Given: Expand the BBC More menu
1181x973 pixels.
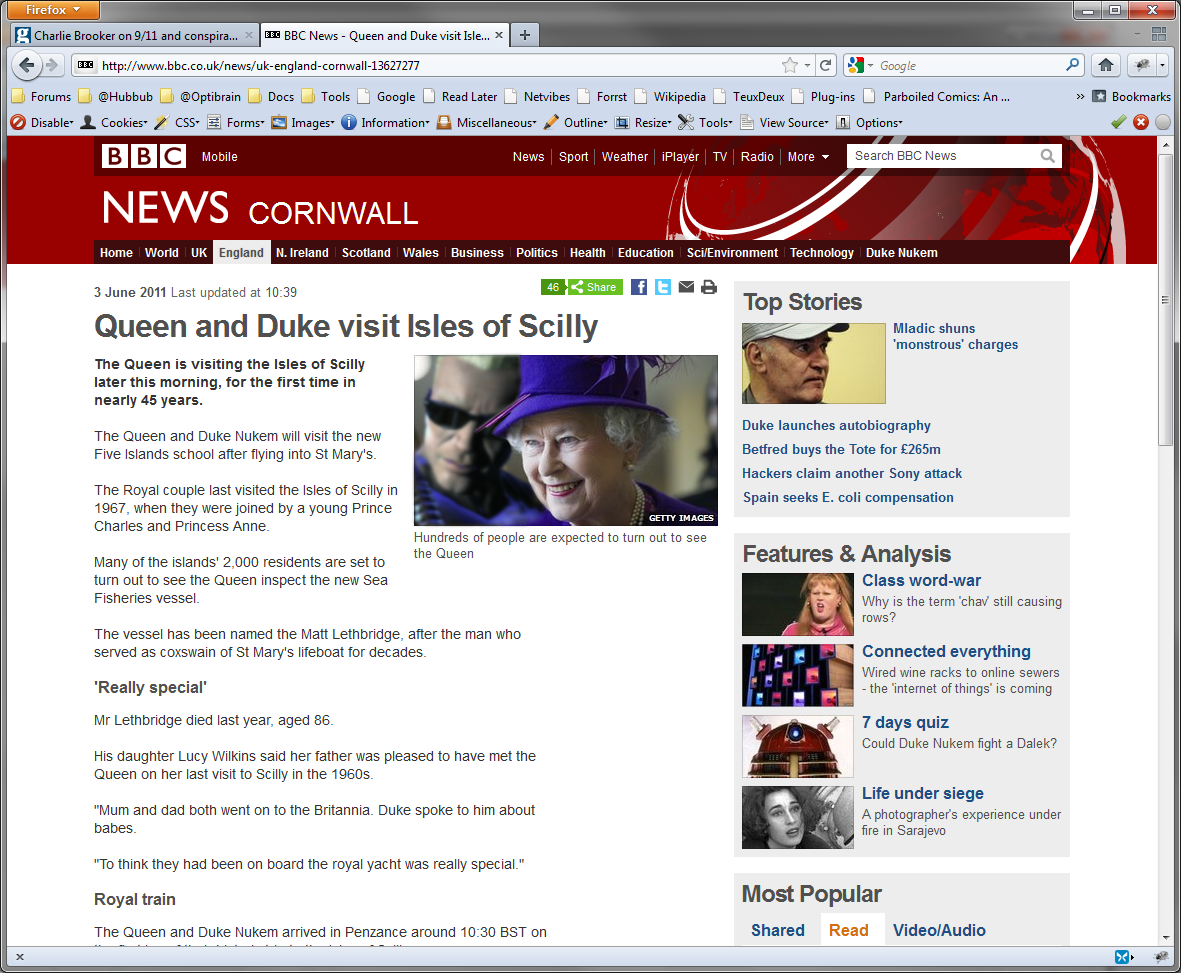Looking at the screenshot, I should (x=808, y=157).
